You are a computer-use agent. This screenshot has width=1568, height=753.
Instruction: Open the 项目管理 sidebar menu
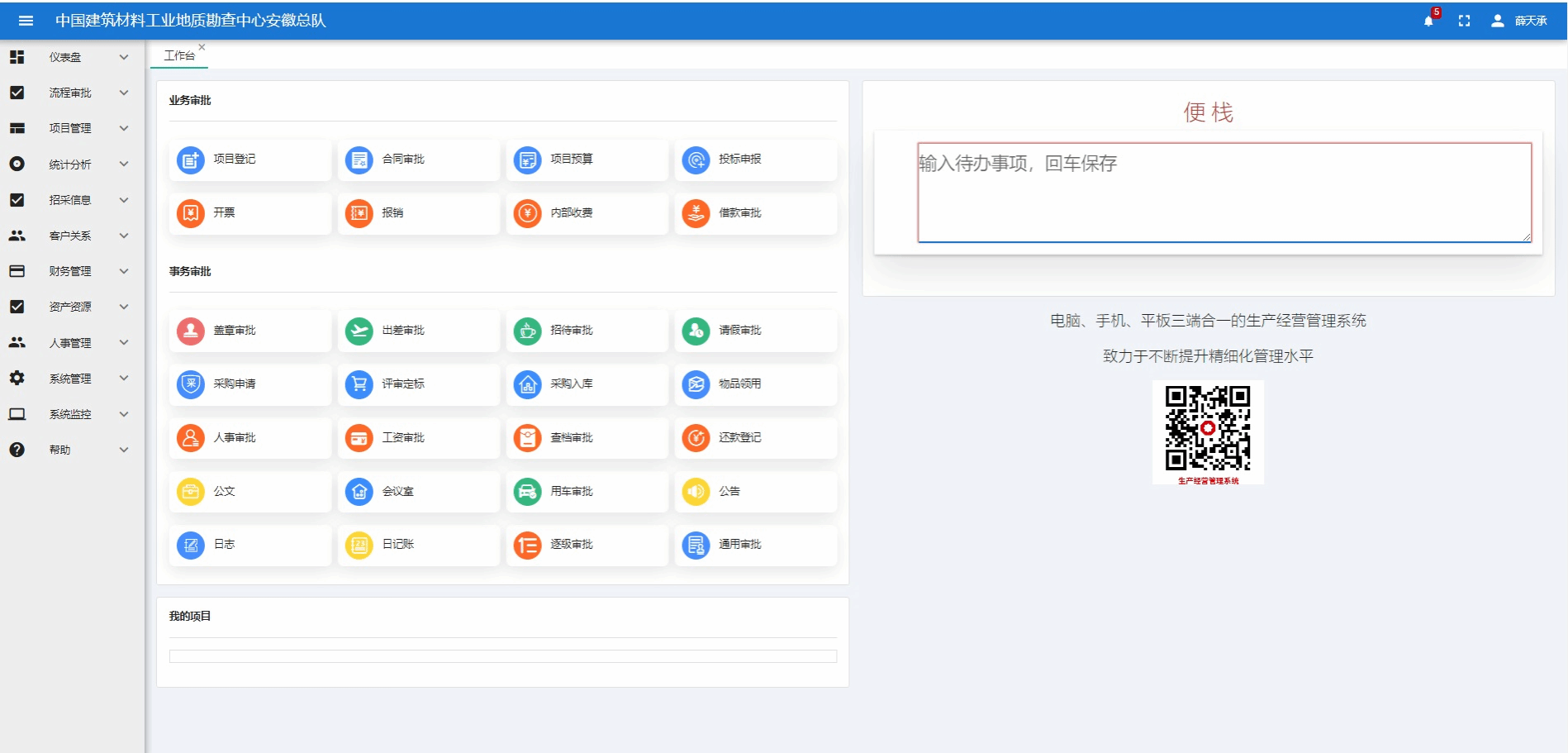[x=70, y=128]
